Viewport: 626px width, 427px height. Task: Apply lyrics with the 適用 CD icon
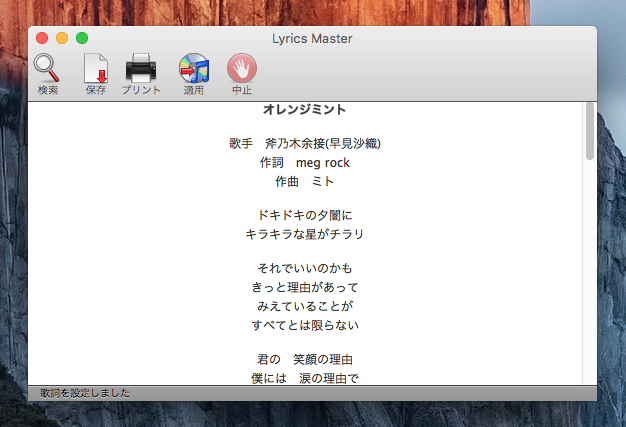click(x=194, y=68)
